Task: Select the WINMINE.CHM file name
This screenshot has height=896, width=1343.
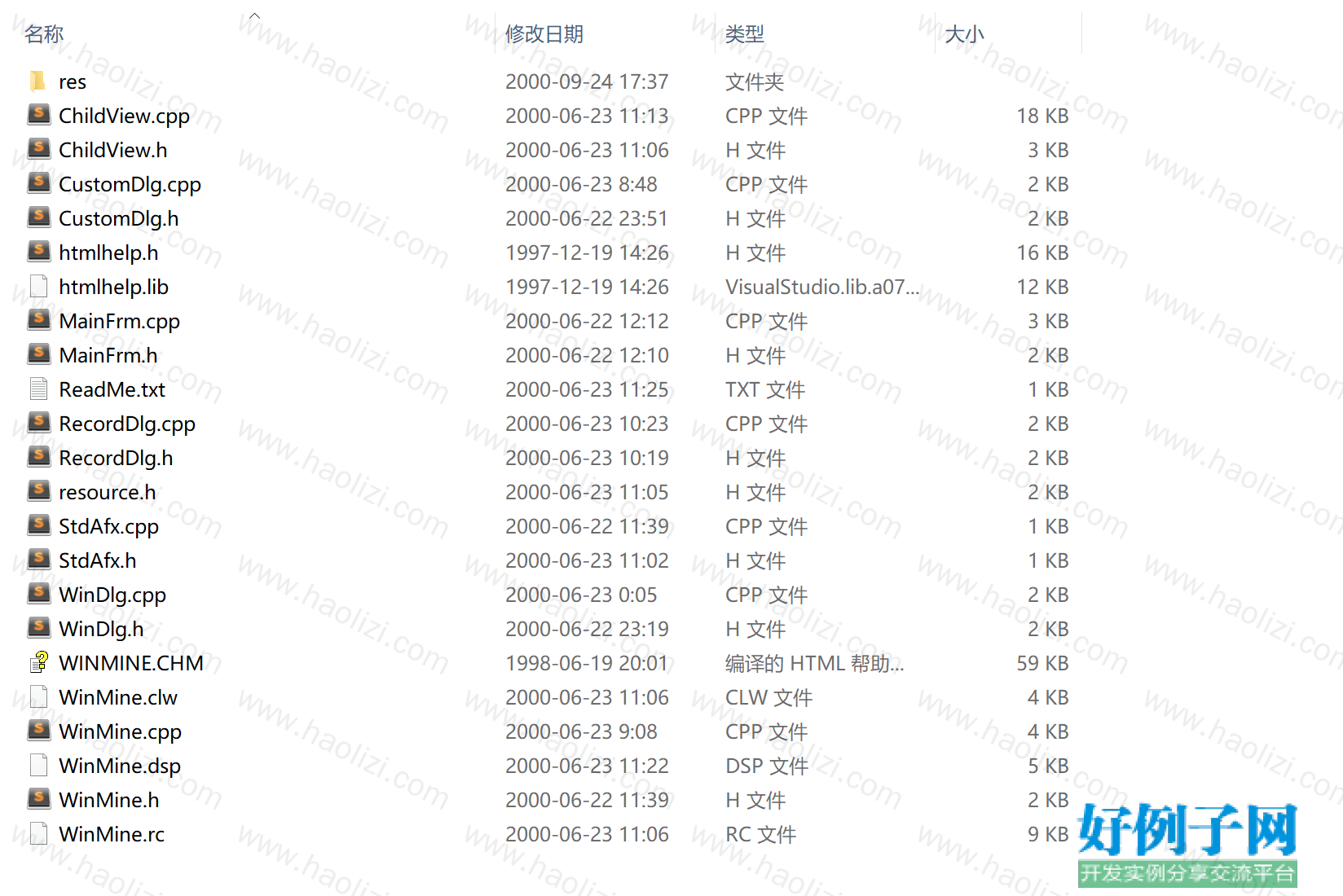Action: point(131,664)
